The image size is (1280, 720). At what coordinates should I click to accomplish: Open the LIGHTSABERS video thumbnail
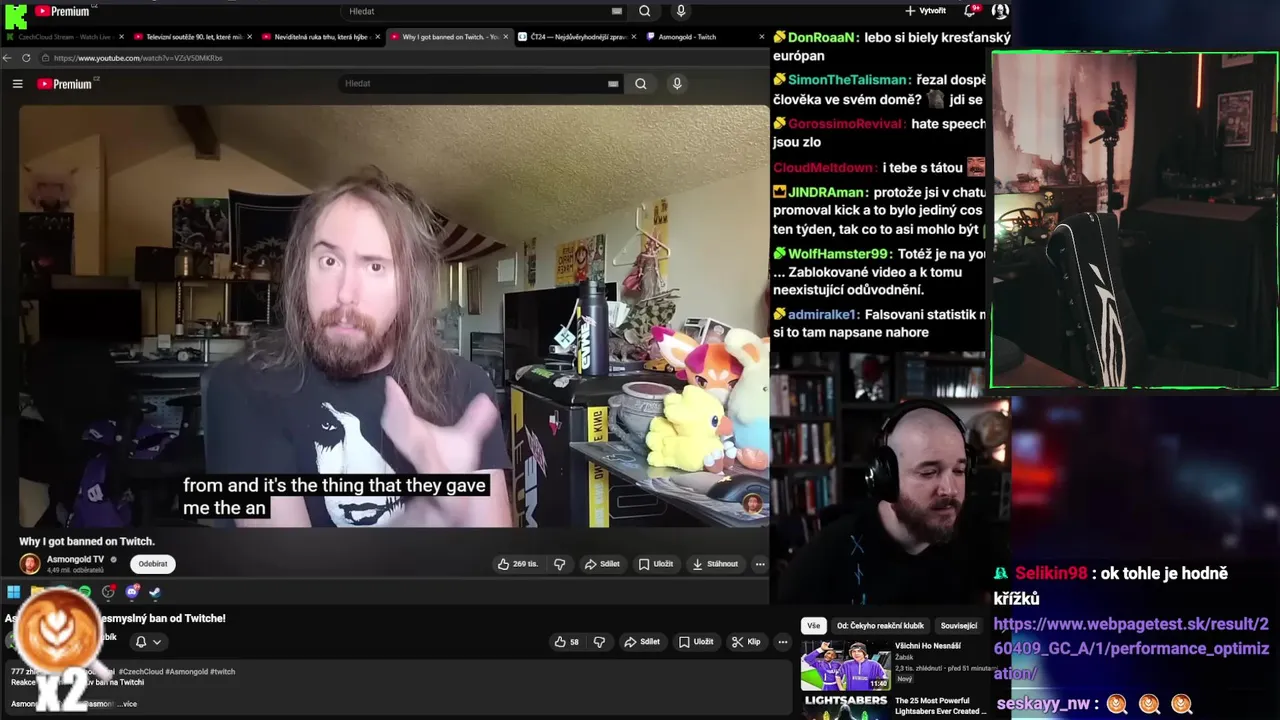[845, 707]
